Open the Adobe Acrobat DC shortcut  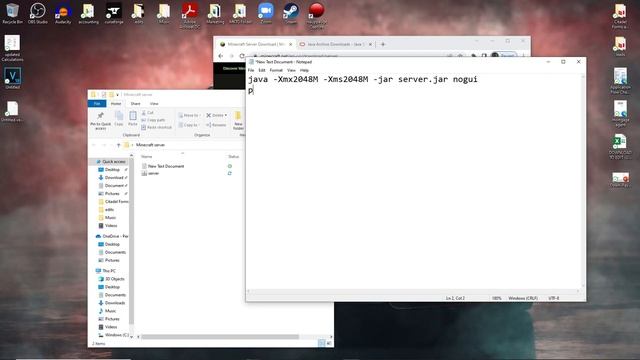tap(190, 16)
